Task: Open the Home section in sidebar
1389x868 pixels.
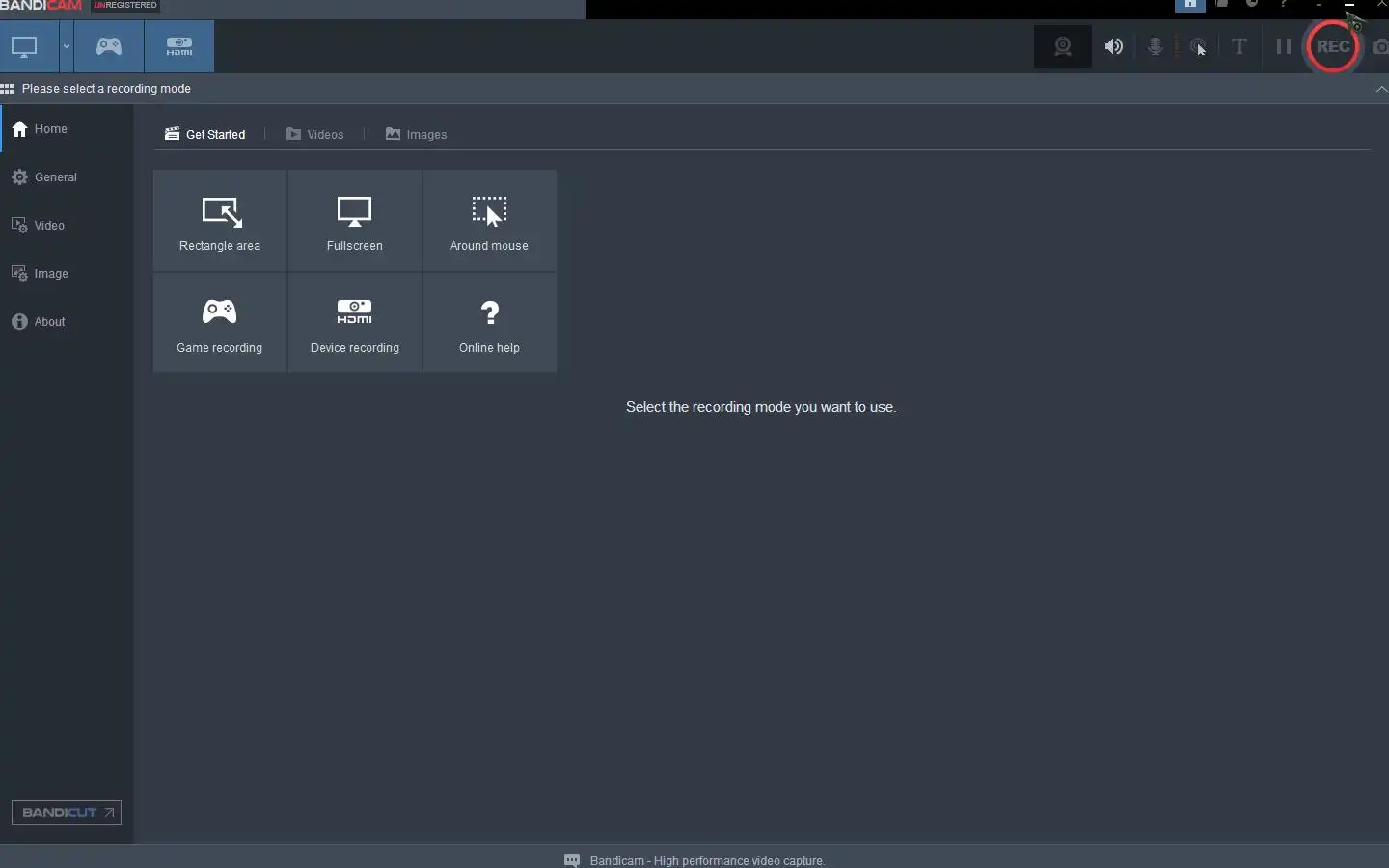Action: [67, 129]
